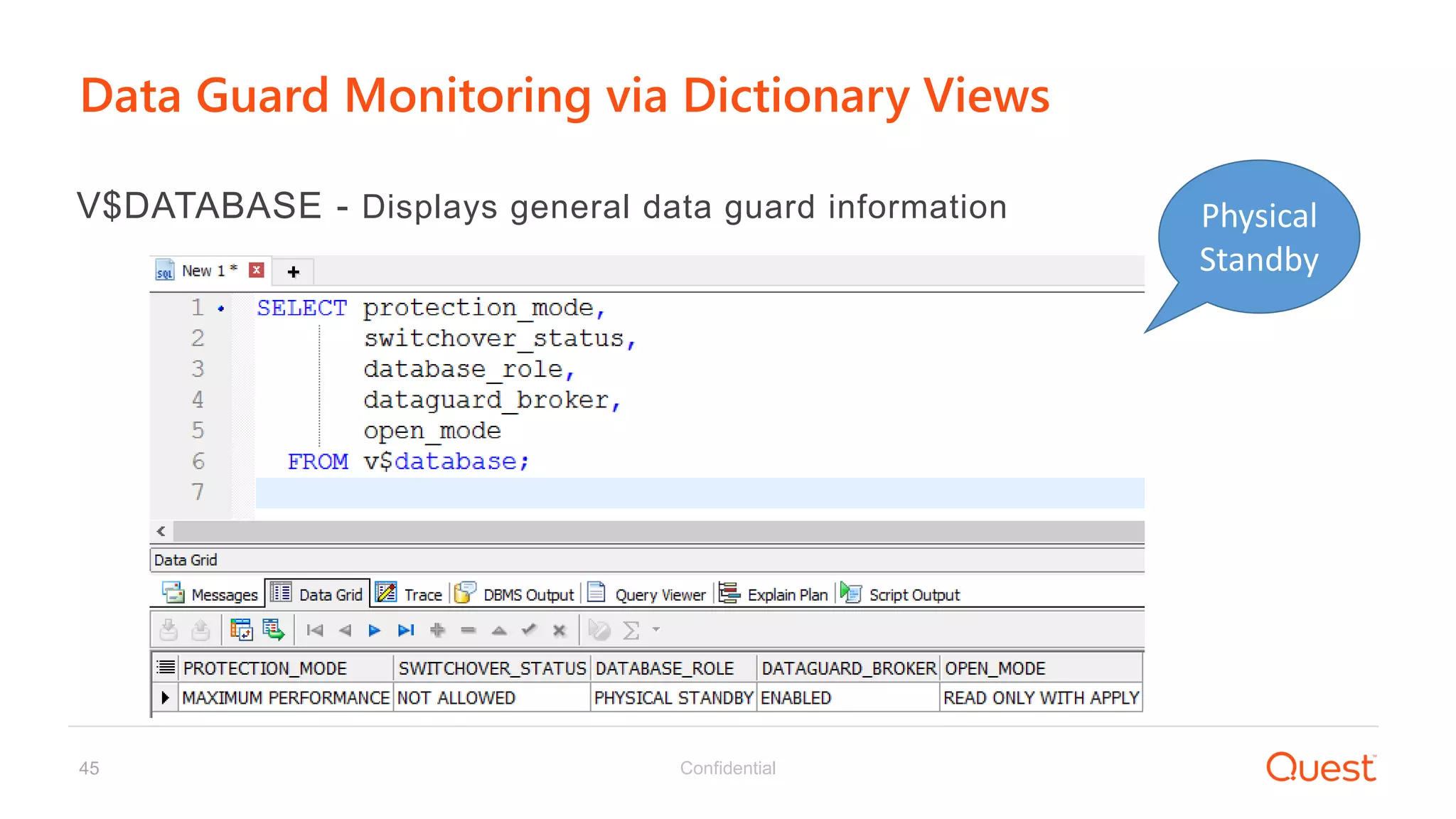Open the grid column chooser icon
The width and height of the screenshot is (1456, 819).
[x=166, y=667]
